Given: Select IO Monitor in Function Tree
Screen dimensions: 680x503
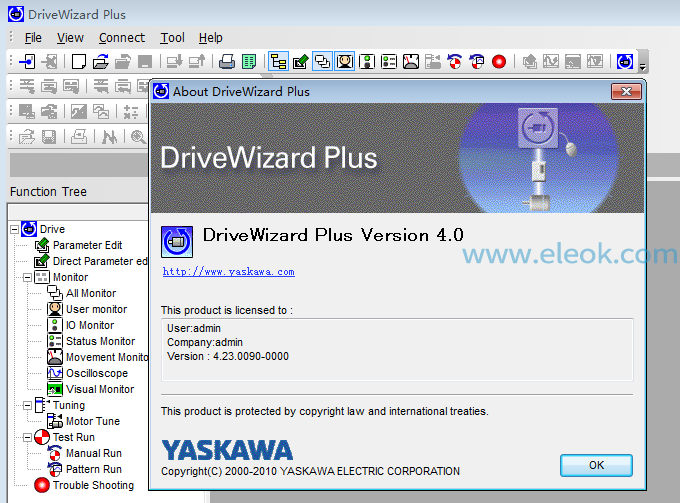Looking at the screenshot, I should click(90, 325).
